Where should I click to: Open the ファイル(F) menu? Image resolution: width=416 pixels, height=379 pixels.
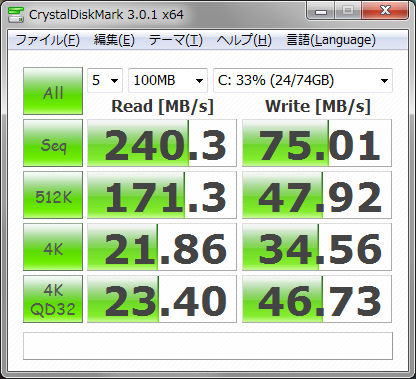pos(48,40)
